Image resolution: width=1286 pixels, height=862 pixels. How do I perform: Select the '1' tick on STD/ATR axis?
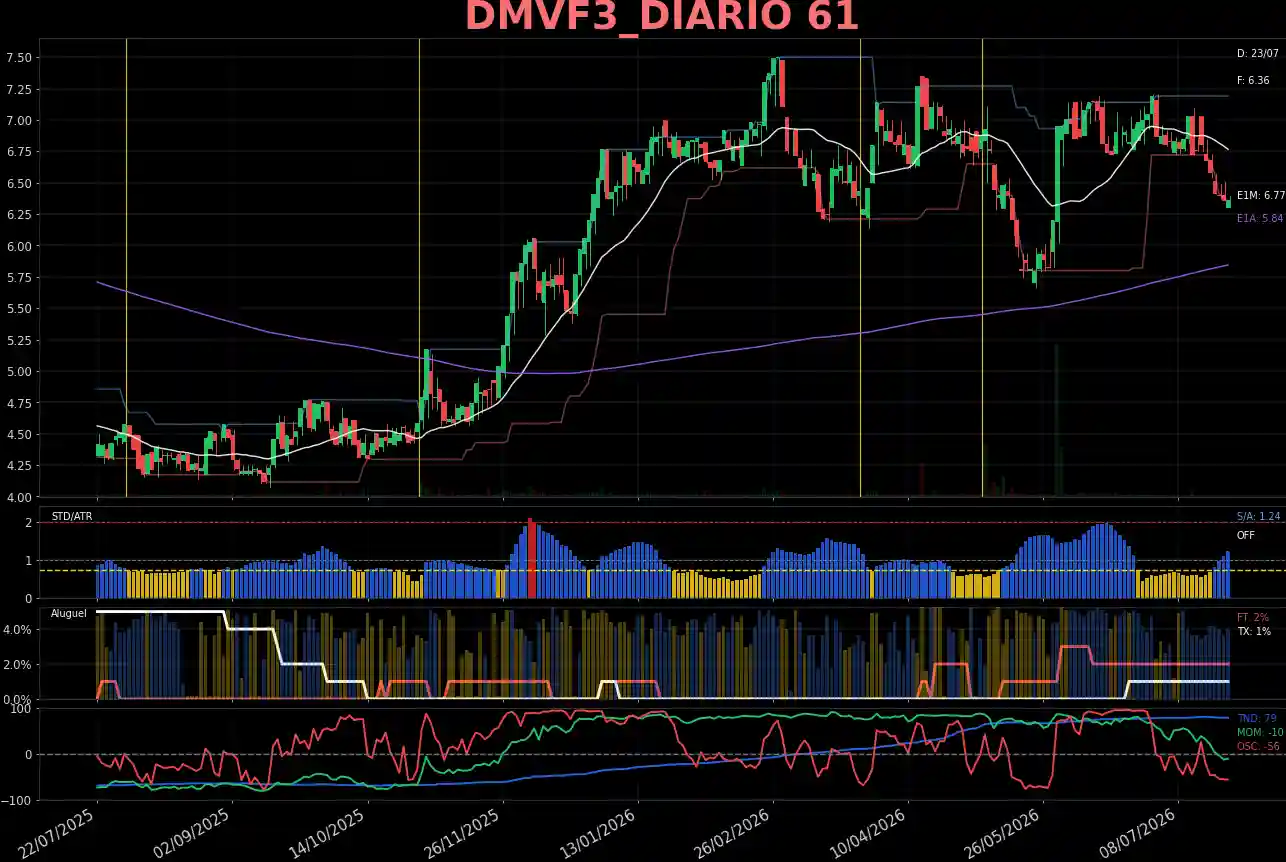point(31,561)
